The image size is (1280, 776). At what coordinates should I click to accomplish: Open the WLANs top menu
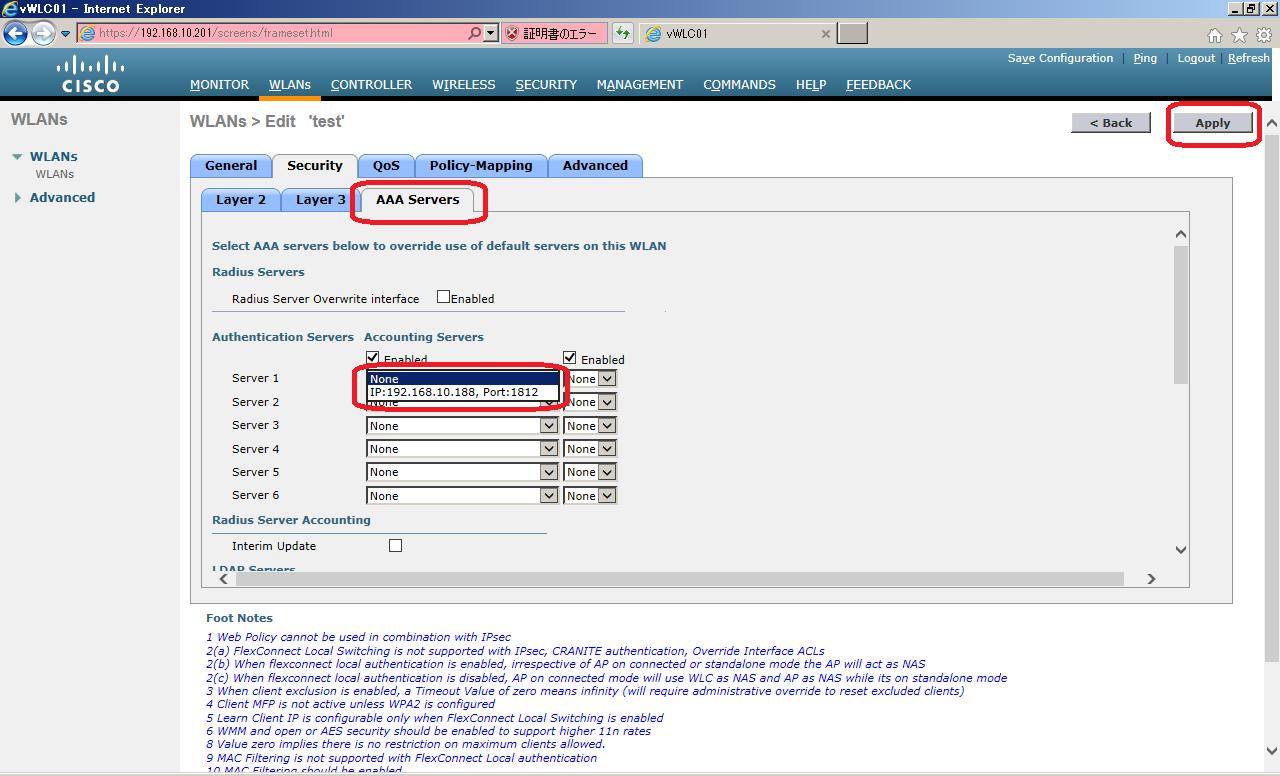tap(290, 85)
